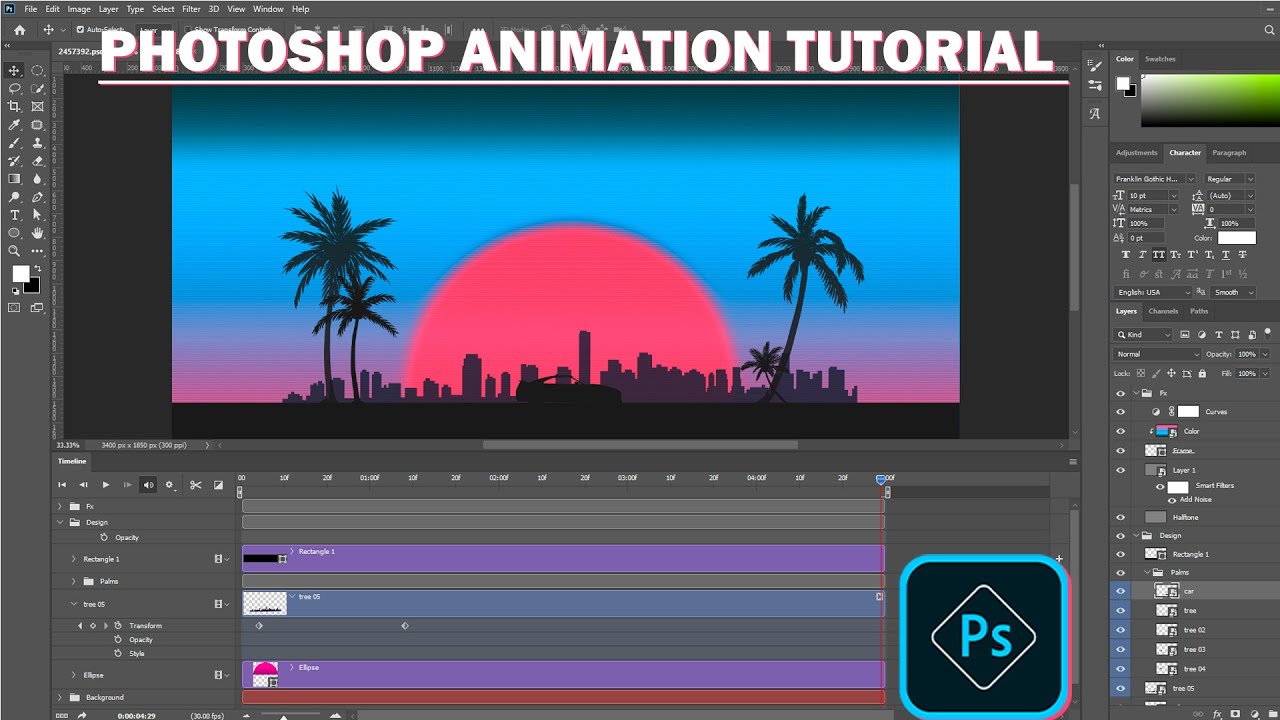Image resolution: width=1280 pixels, height=720 pixels.
Task: Select the Hand tool
Action: 37,233
